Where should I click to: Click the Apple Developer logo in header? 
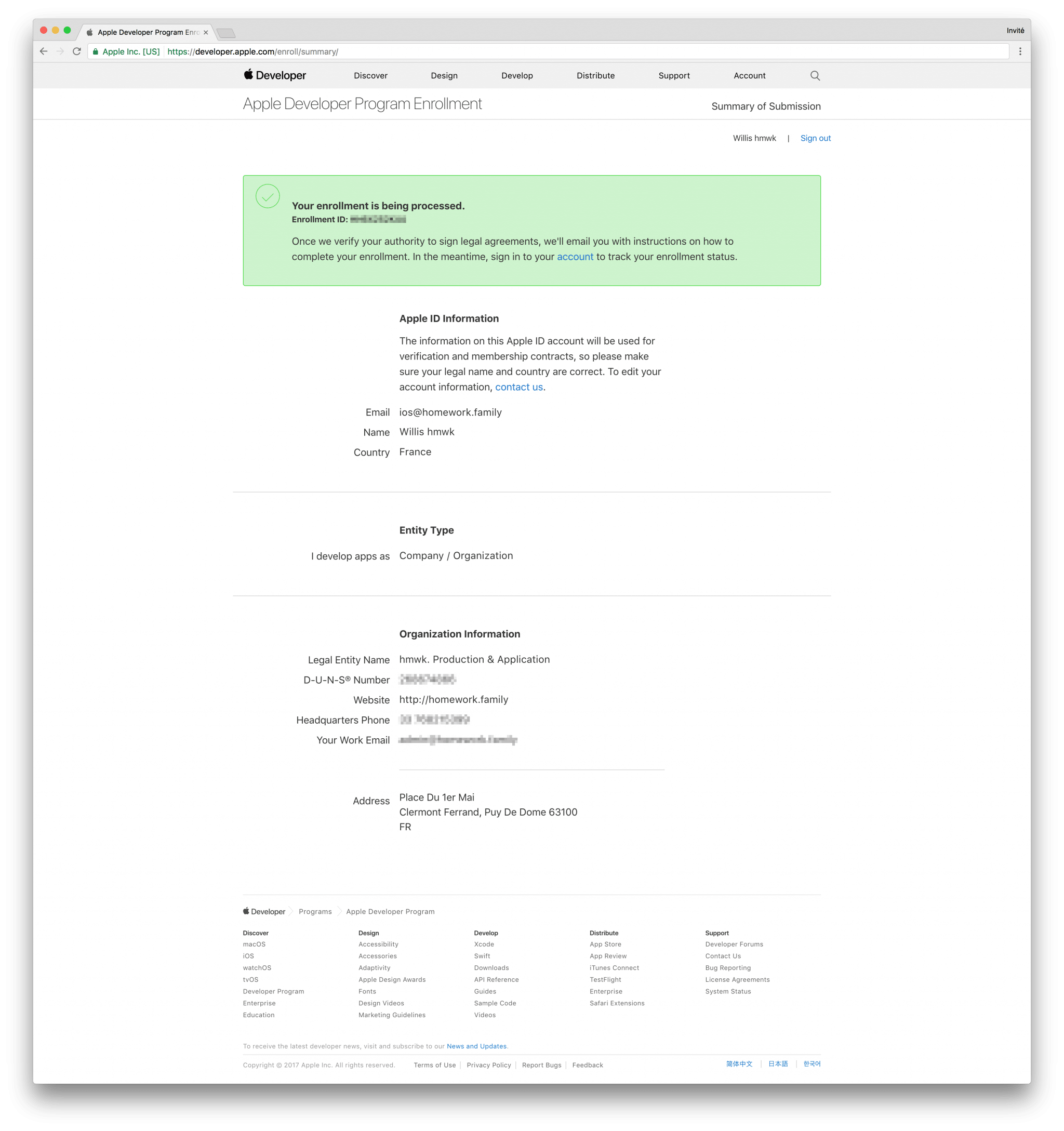[275, 75]
